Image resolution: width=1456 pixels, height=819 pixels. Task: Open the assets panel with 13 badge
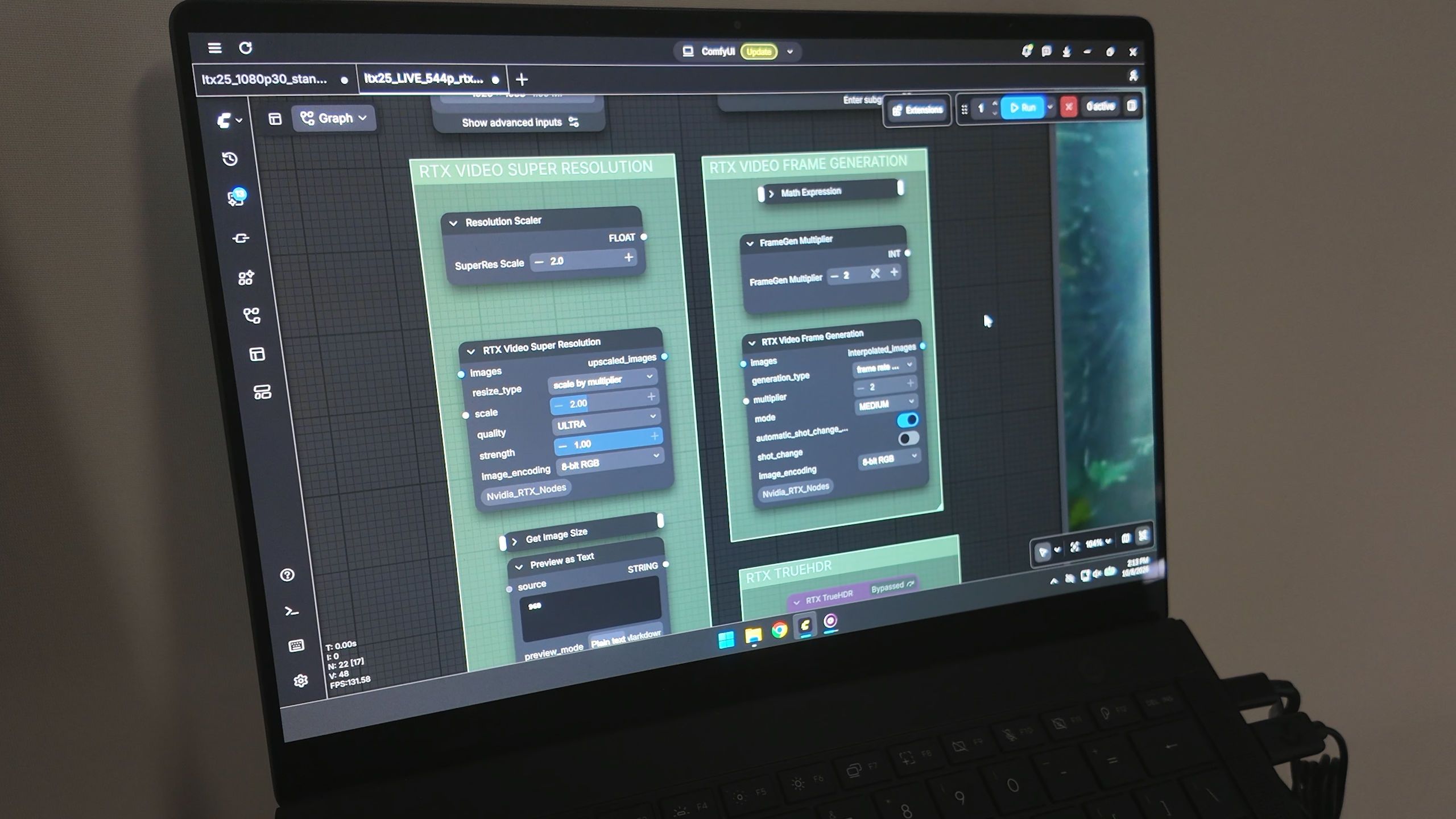point(236,197)
